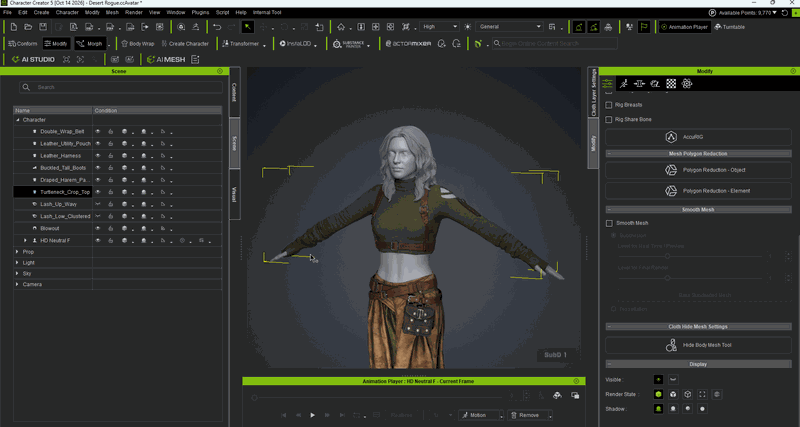
Task: Expand the HD Neutral F tree node
Action: pos(25,240)
